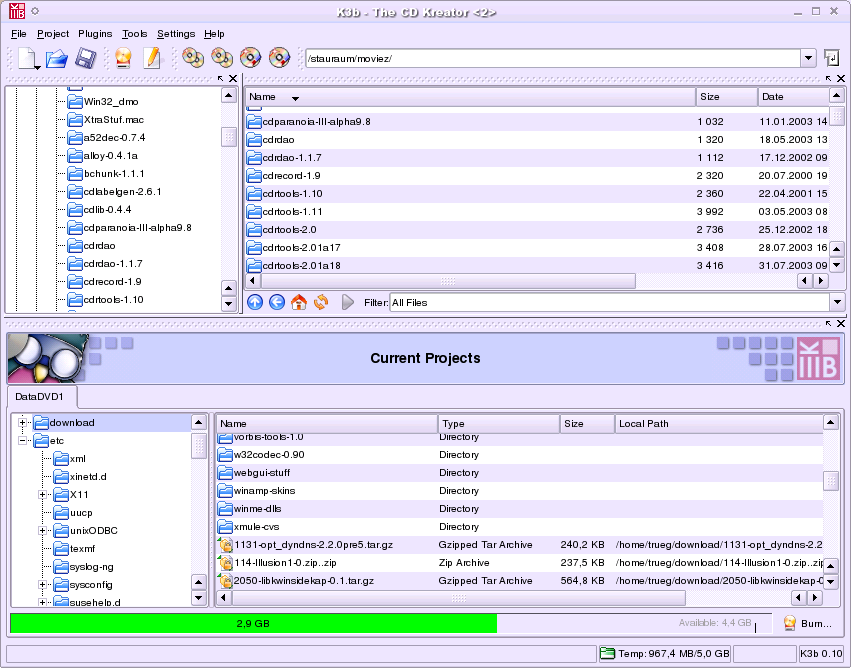Click the green 2,9 GB project size bar

point(250,623)
